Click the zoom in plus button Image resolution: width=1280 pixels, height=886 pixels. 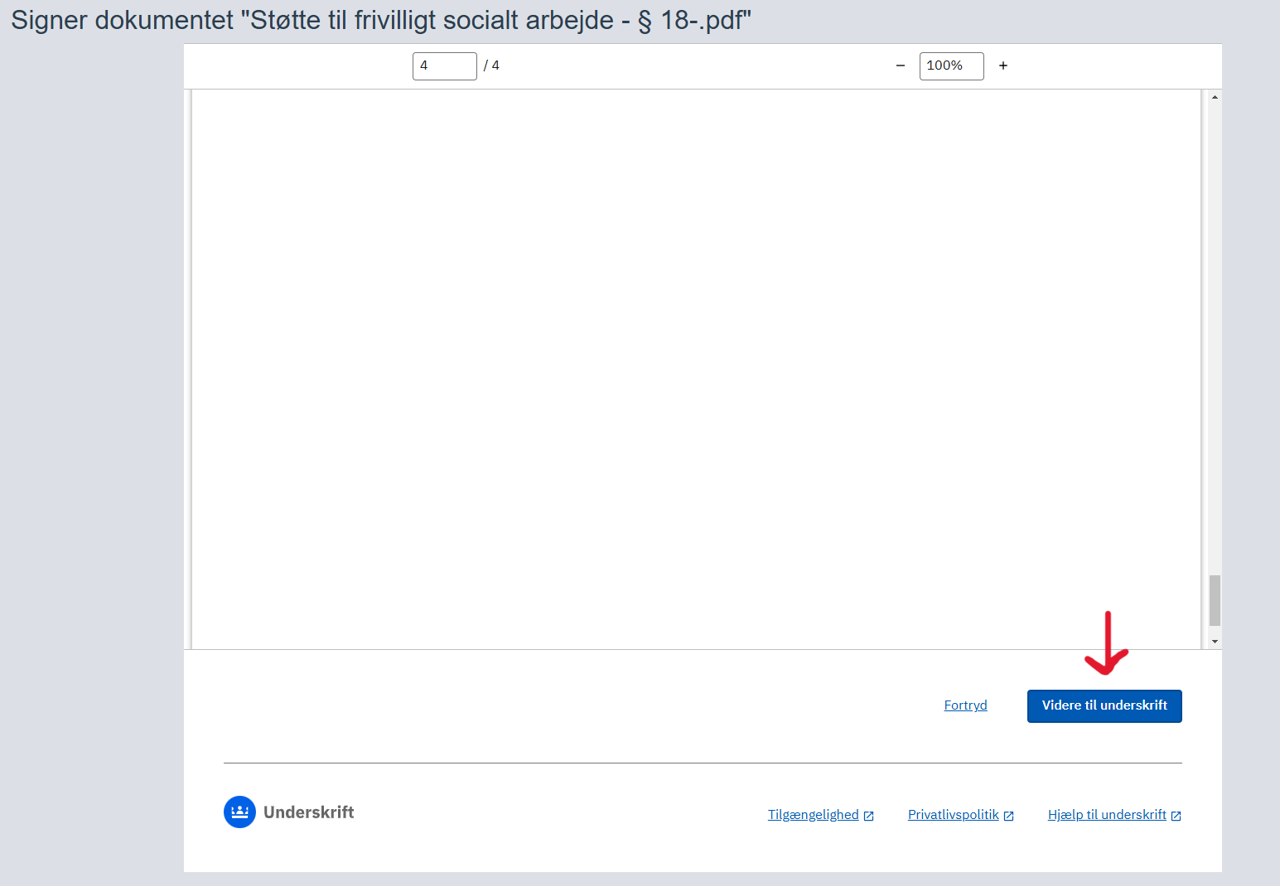coord(1003,66)
